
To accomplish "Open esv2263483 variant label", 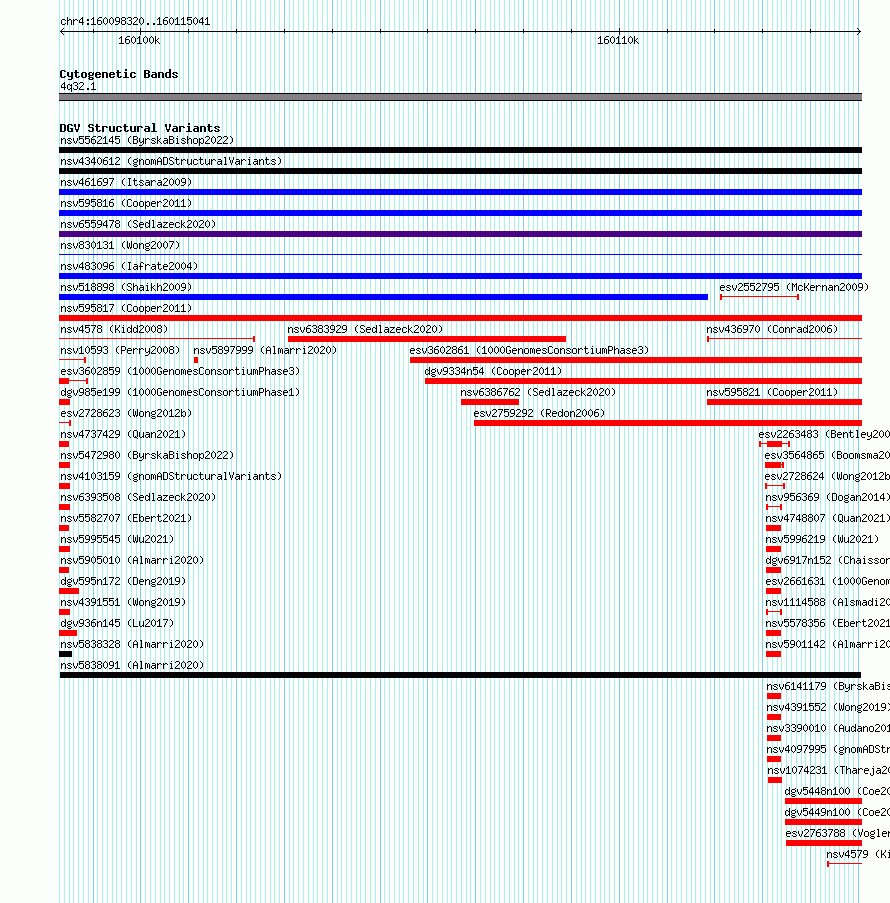I will (824, 434).
